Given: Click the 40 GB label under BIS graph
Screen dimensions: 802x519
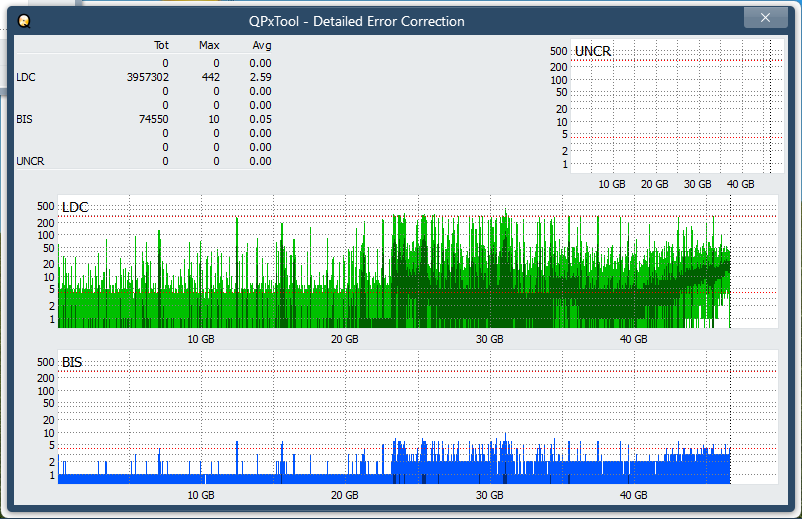Looking at the screenshot, I should [634, 495].
